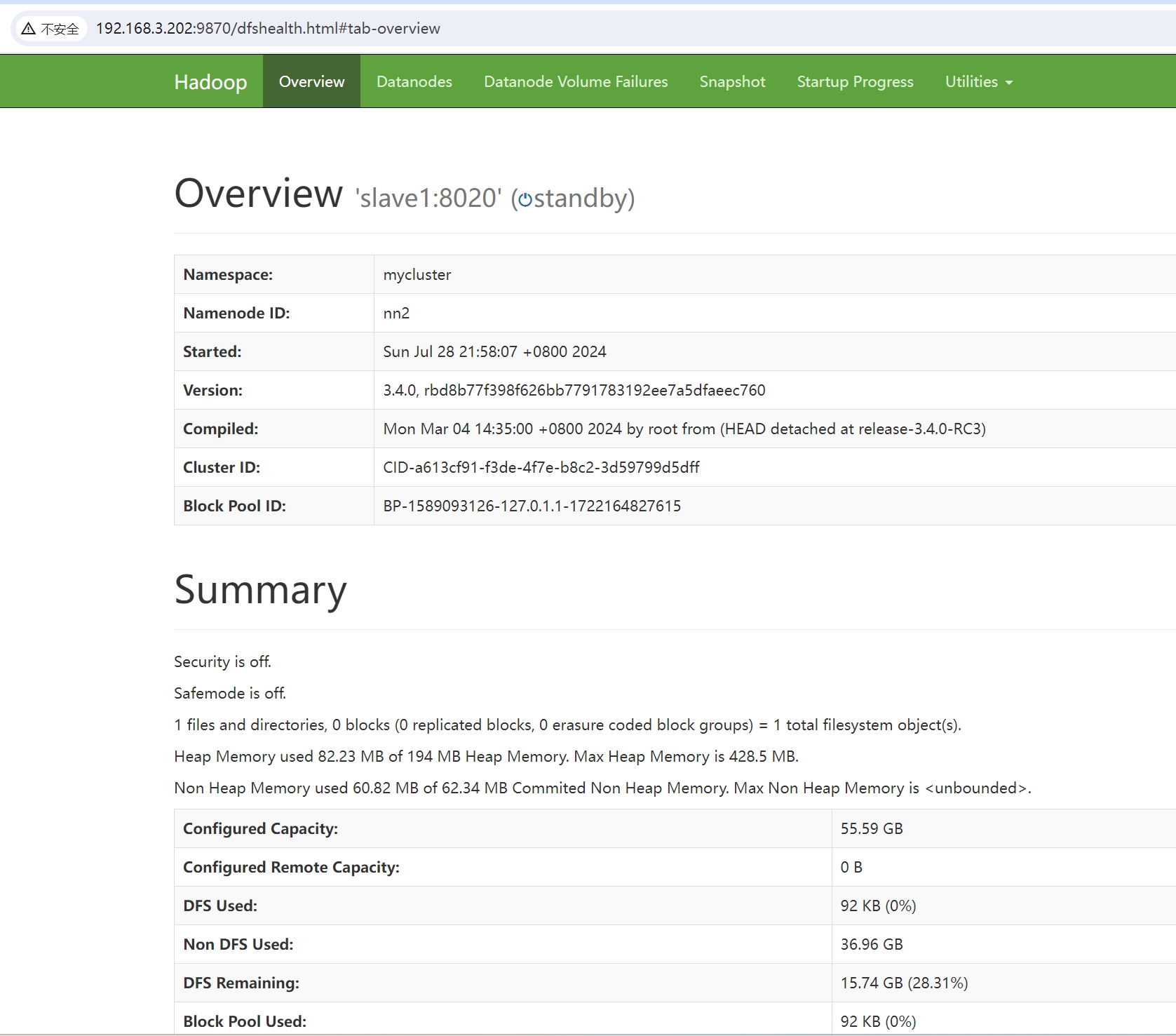
Task: Click the Summary section heading
Action: click(260, 589)
